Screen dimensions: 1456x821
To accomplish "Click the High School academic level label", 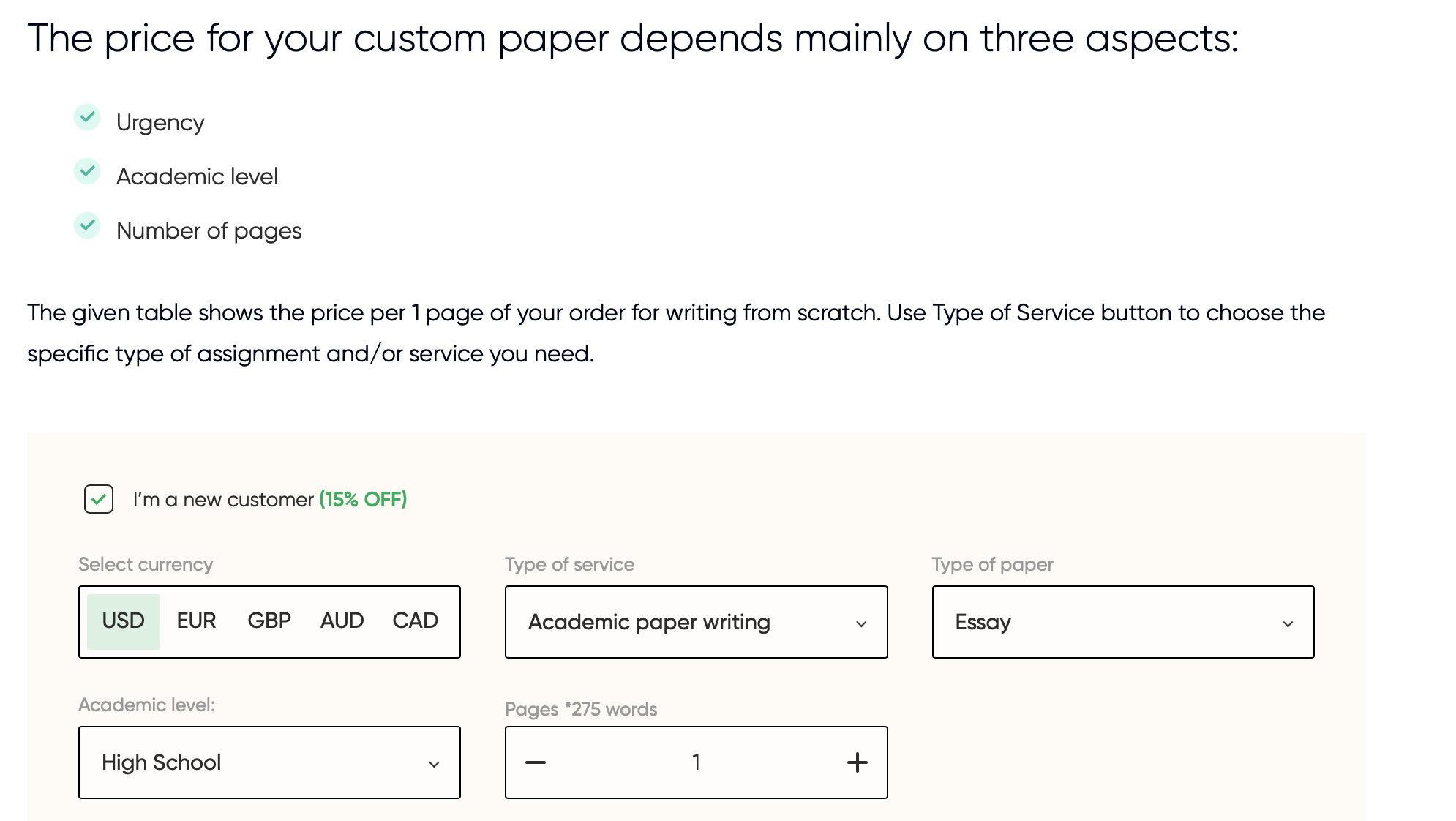I will [x=164, y=762].
